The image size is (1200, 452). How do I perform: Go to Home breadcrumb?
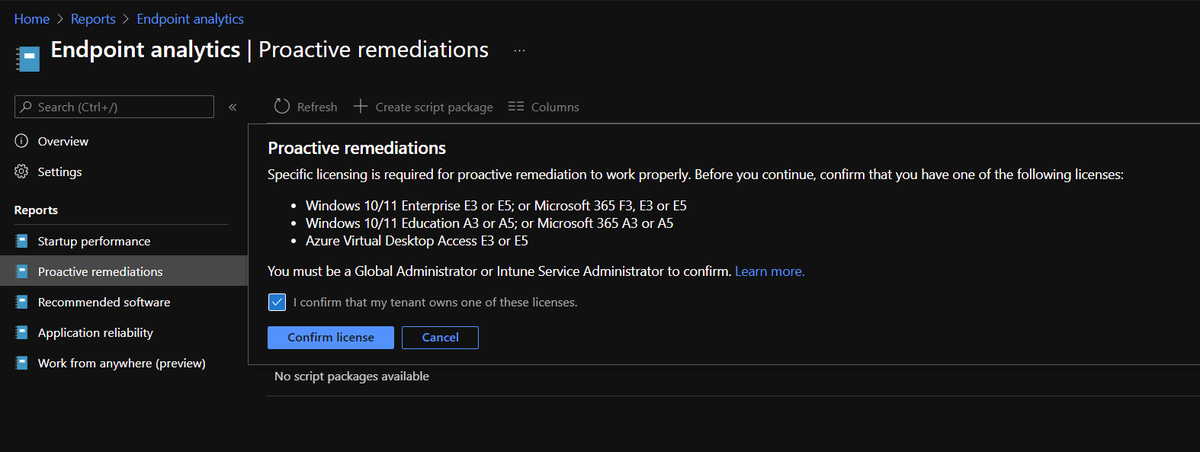[32, 19]
